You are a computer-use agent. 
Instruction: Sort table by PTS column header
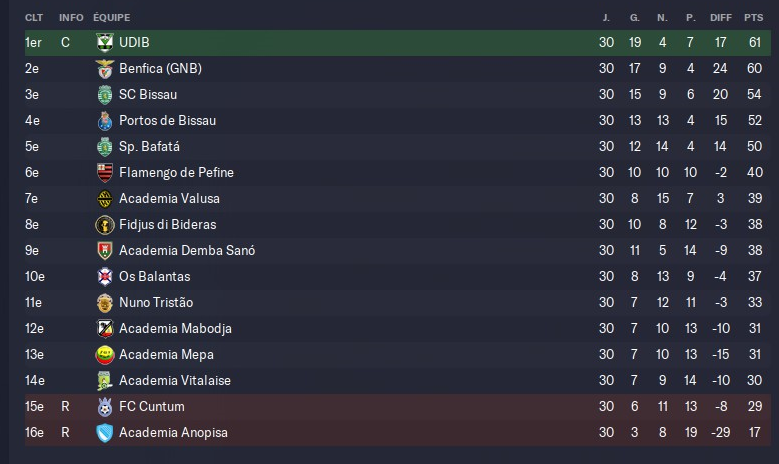click(x=753, y=18)
